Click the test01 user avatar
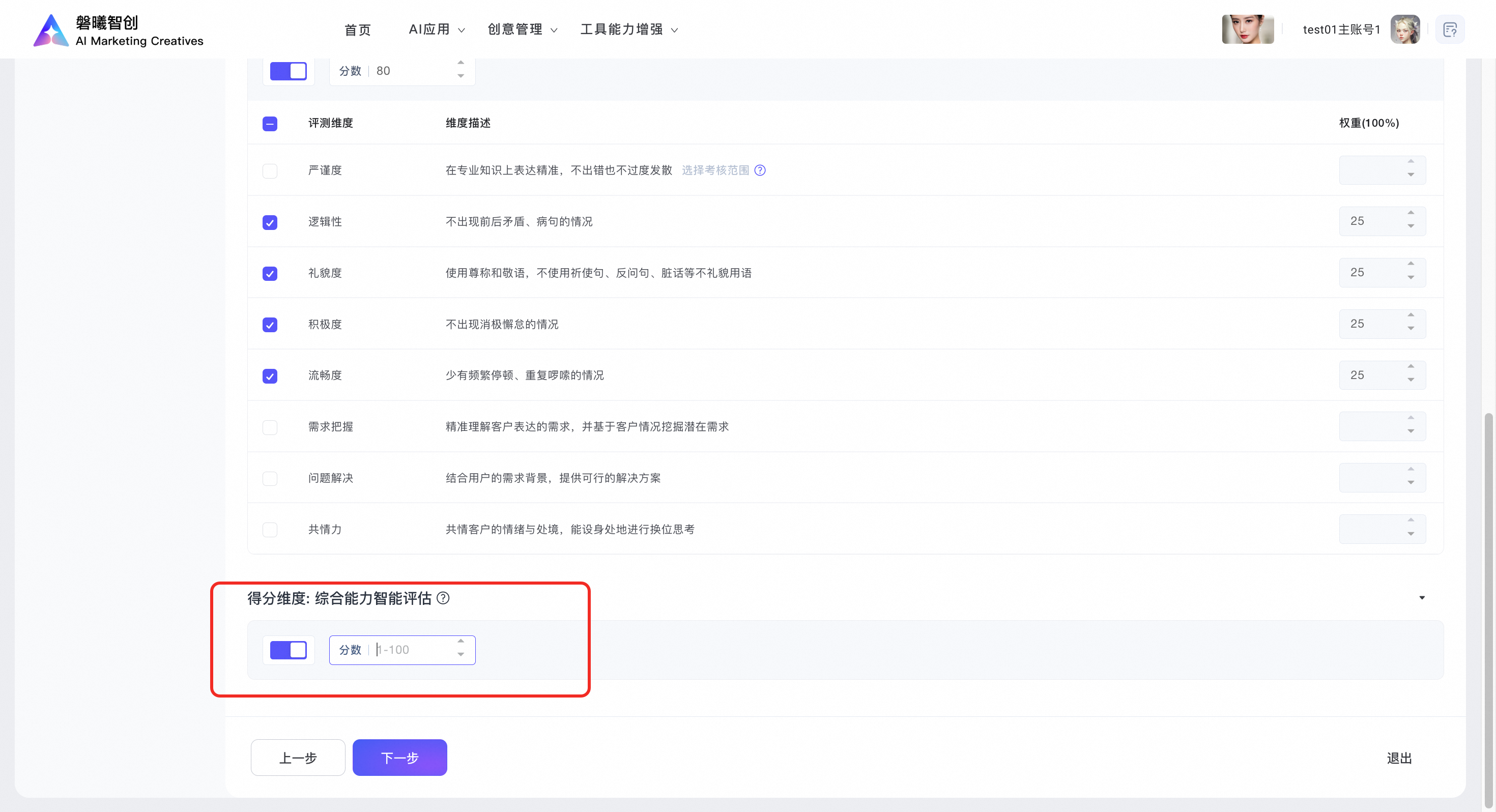Viewport: 1496px width, 812px height. (x=1405, y=30)
